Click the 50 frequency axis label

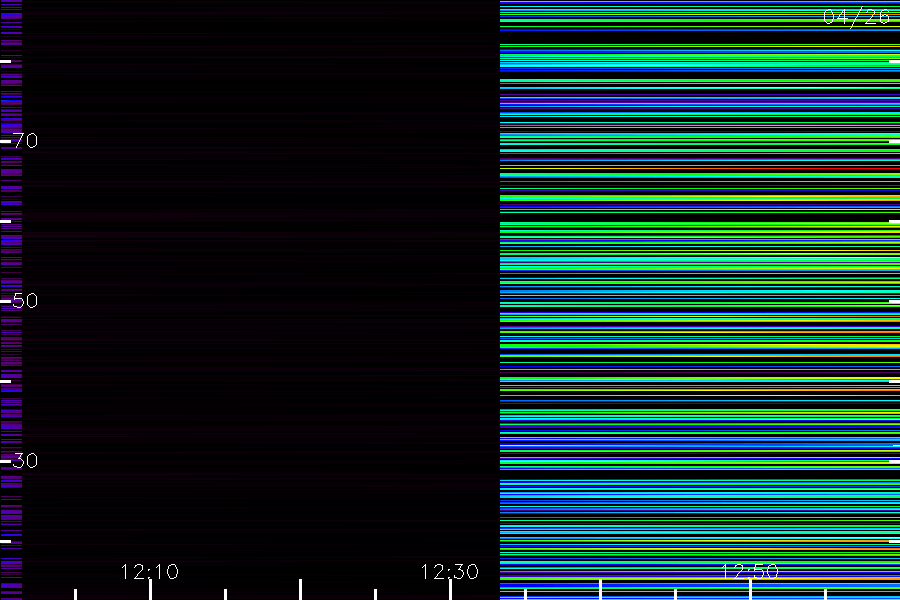pos(25,300)
